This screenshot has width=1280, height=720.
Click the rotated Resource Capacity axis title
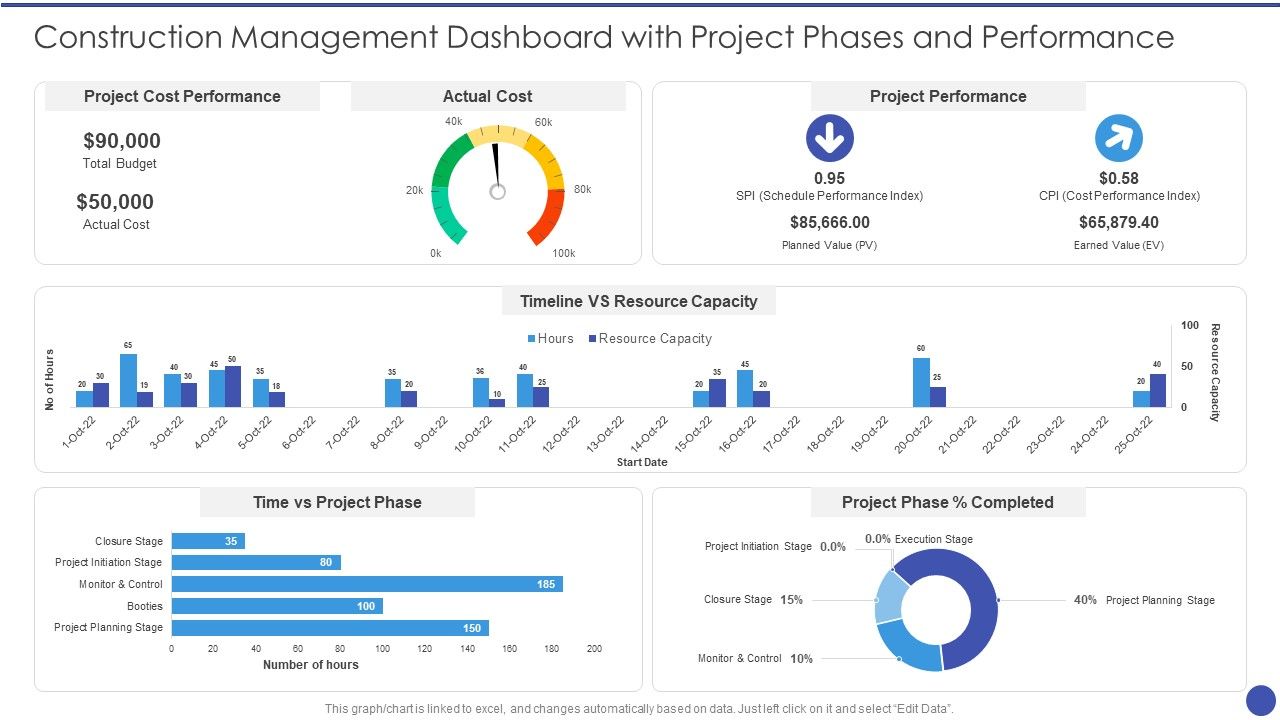point(1215,372)
